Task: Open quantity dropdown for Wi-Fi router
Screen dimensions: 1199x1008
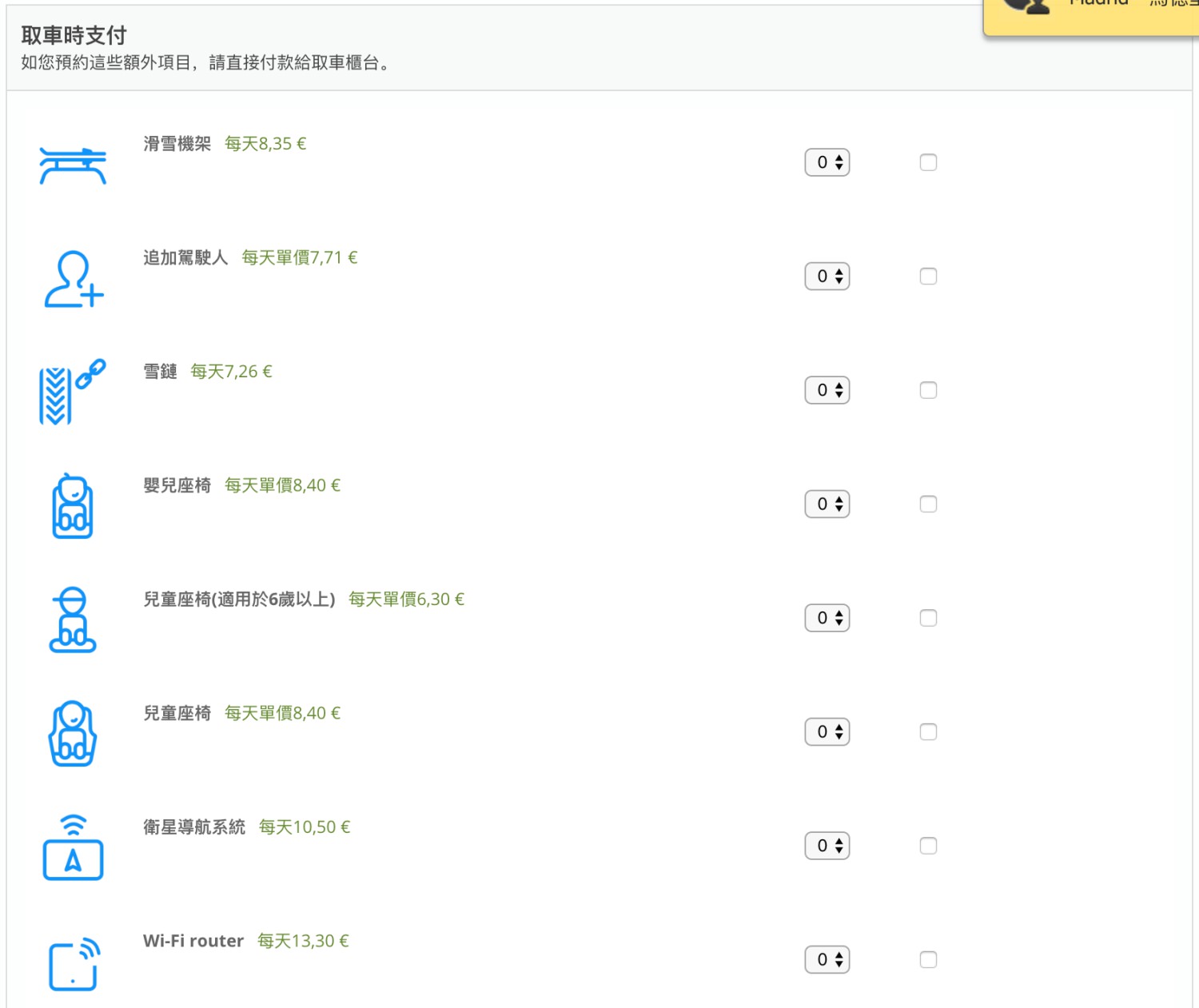Action: 827,960
